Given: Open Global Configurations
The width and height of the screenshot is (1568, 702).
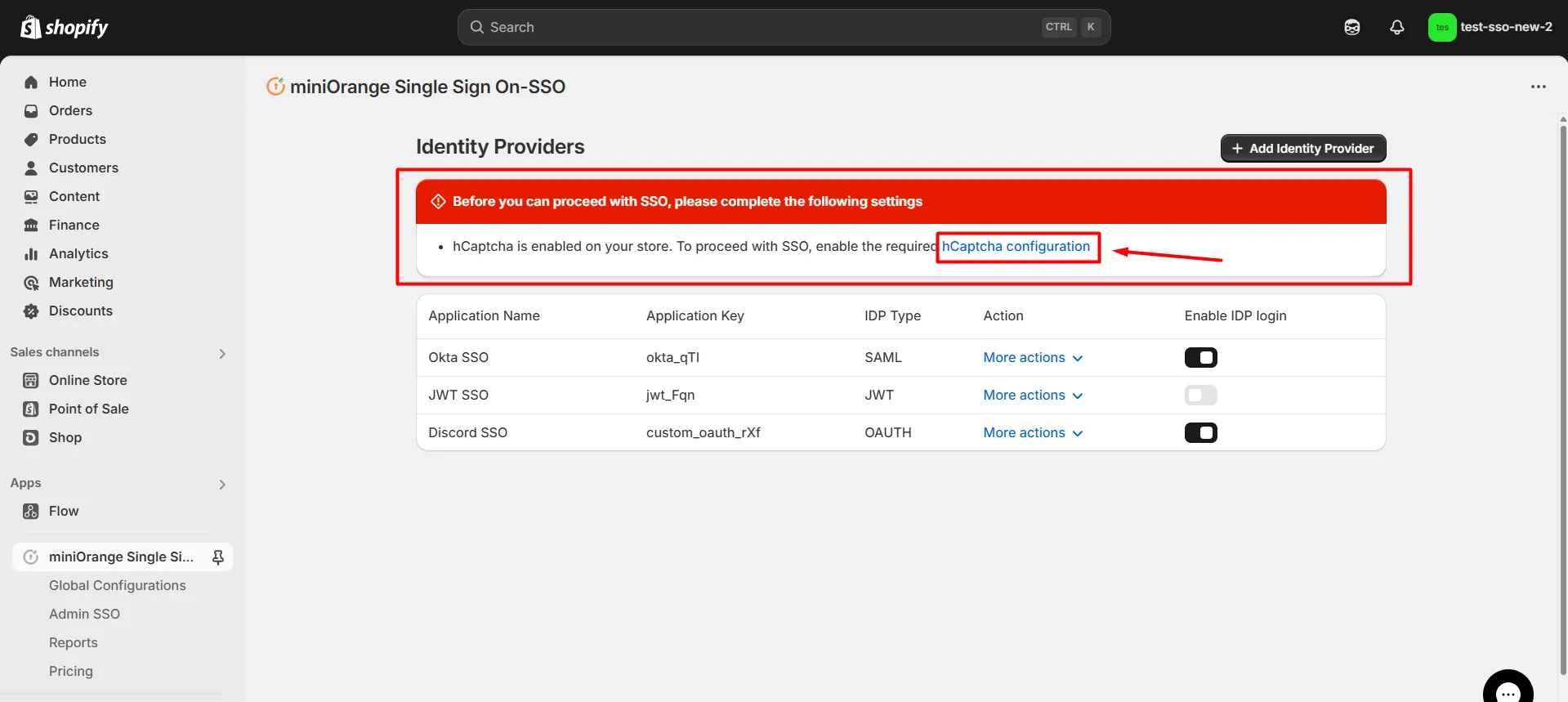Looking at the screenshot, I should [x=117, y=585].
